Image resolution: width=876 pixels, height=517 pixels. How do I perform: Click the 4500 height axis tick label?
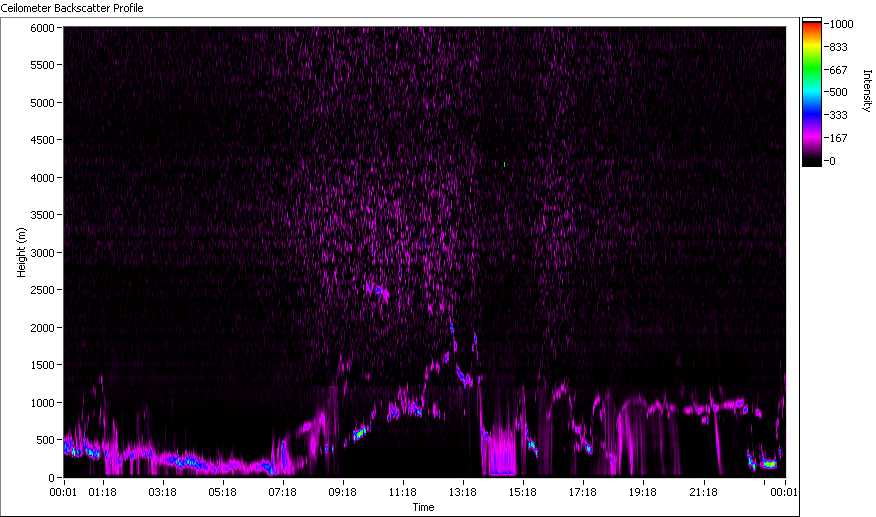tap(42, 140)
